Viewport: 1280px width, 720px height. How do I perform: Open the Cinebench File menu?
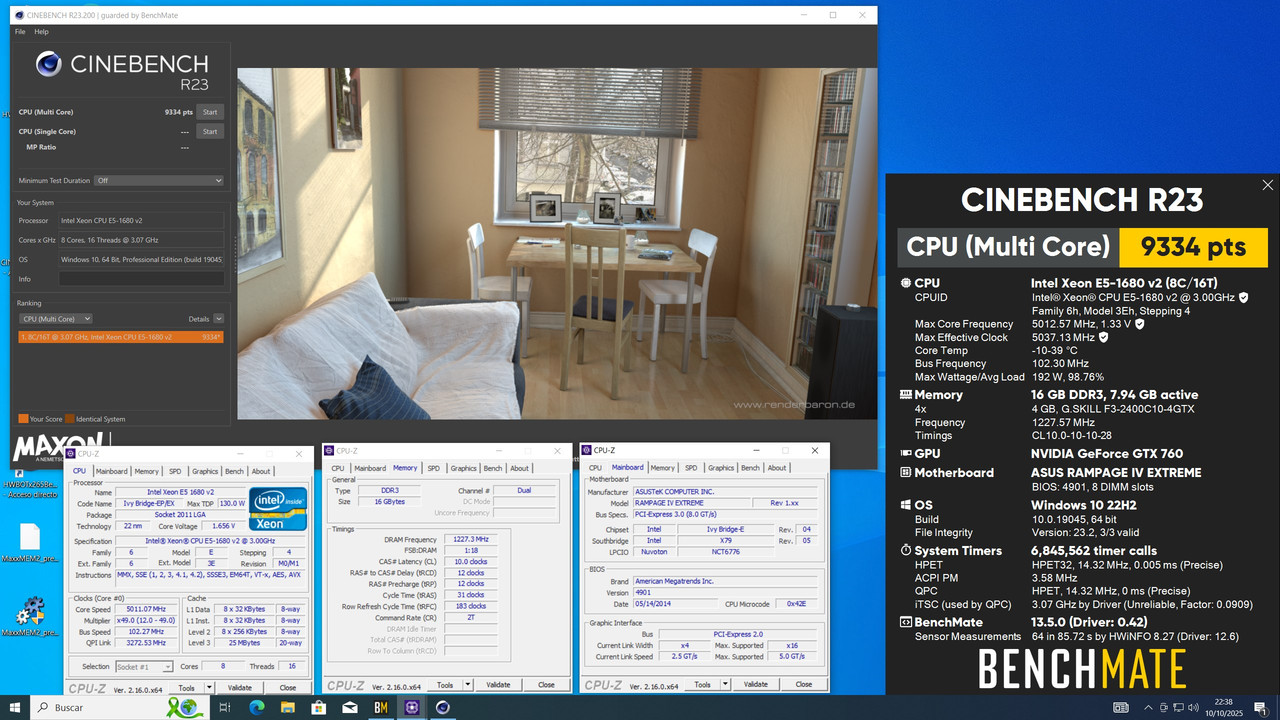click(20, 31)
